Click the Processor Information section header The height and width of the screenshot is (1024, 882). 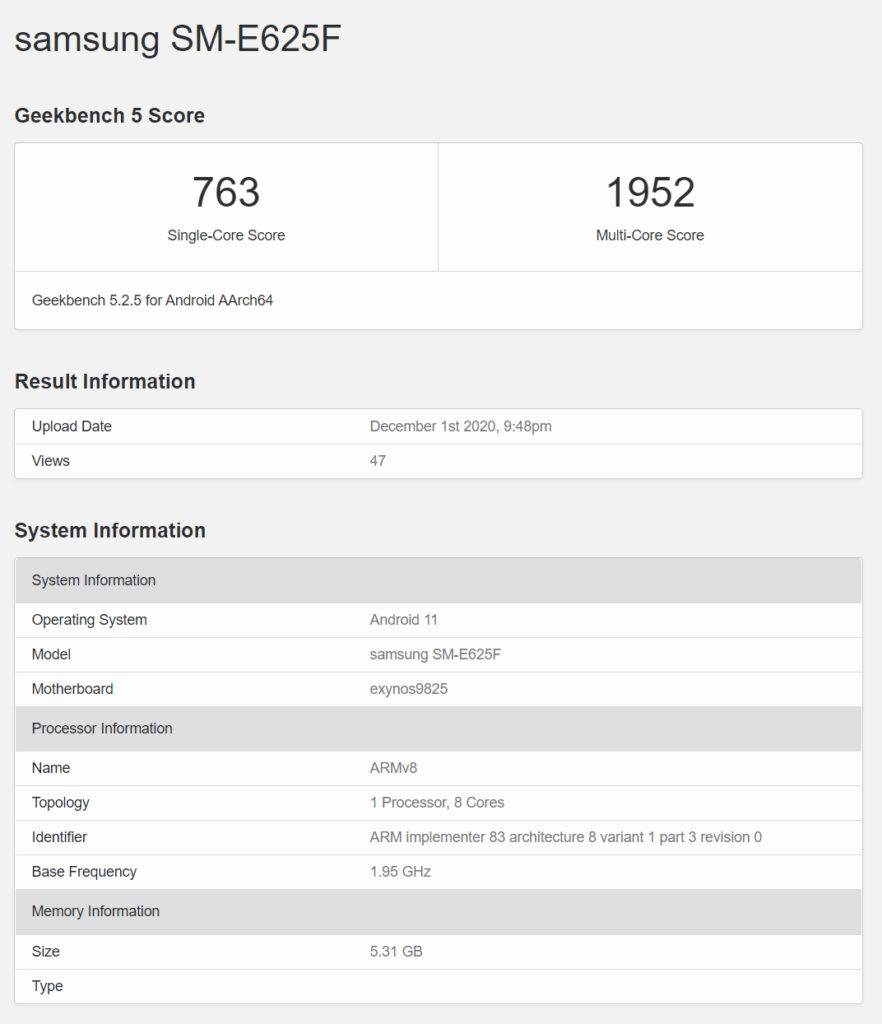[x=438, y=729]
